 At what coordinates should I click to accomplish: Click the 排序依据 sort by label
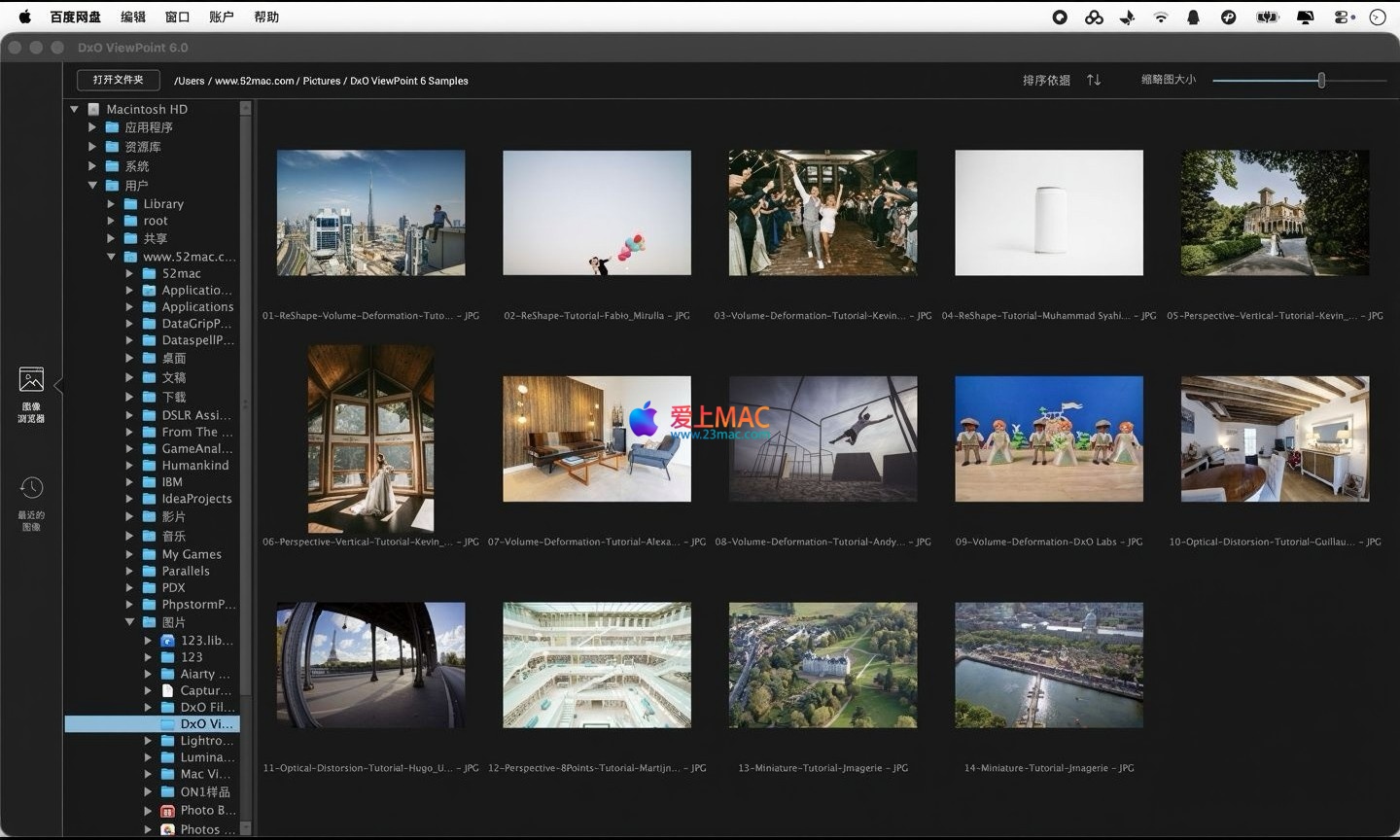[1046, 80]
